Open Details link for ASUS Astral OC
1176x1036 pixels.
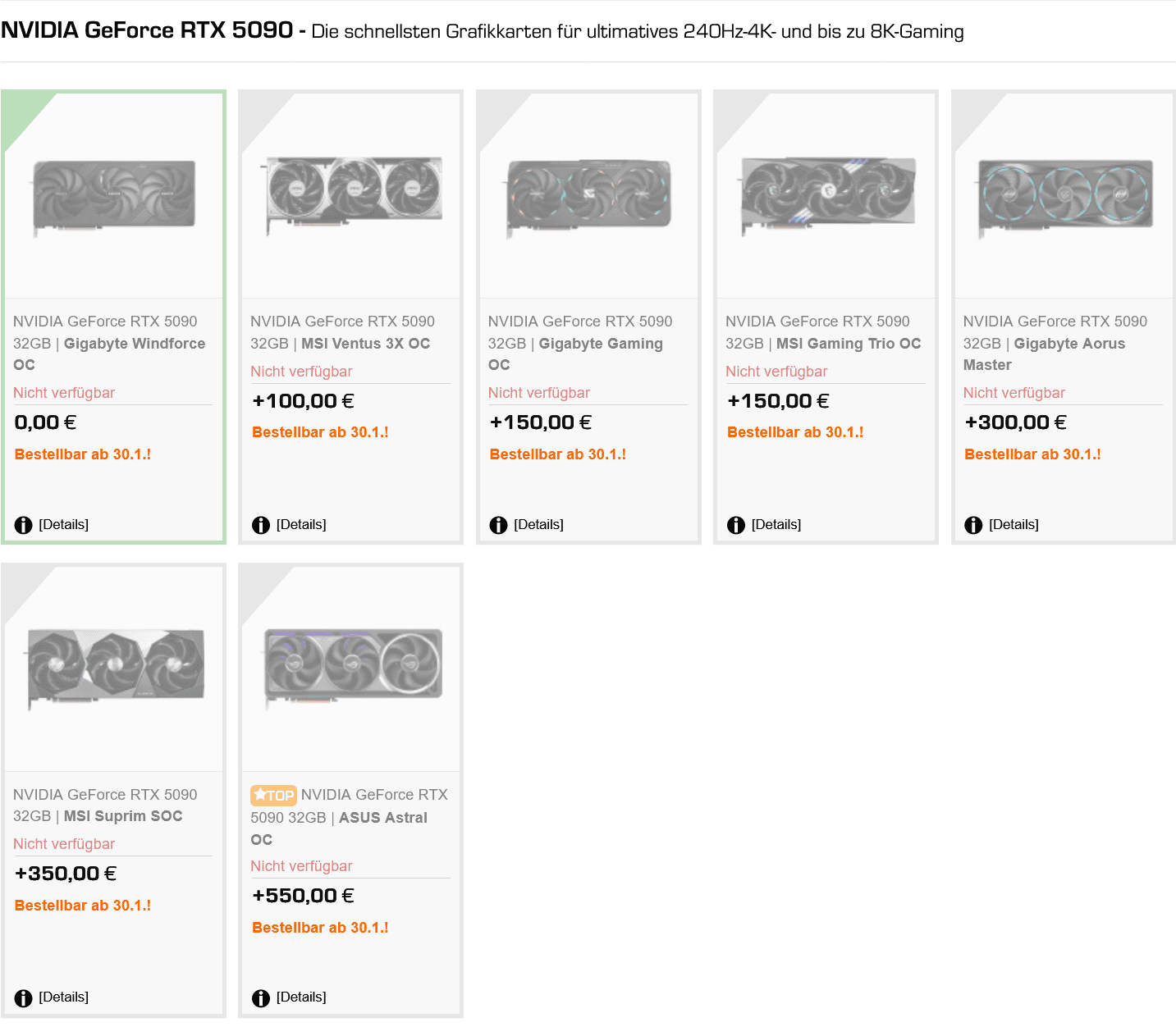pyautogui.click(x=301, y=997)
